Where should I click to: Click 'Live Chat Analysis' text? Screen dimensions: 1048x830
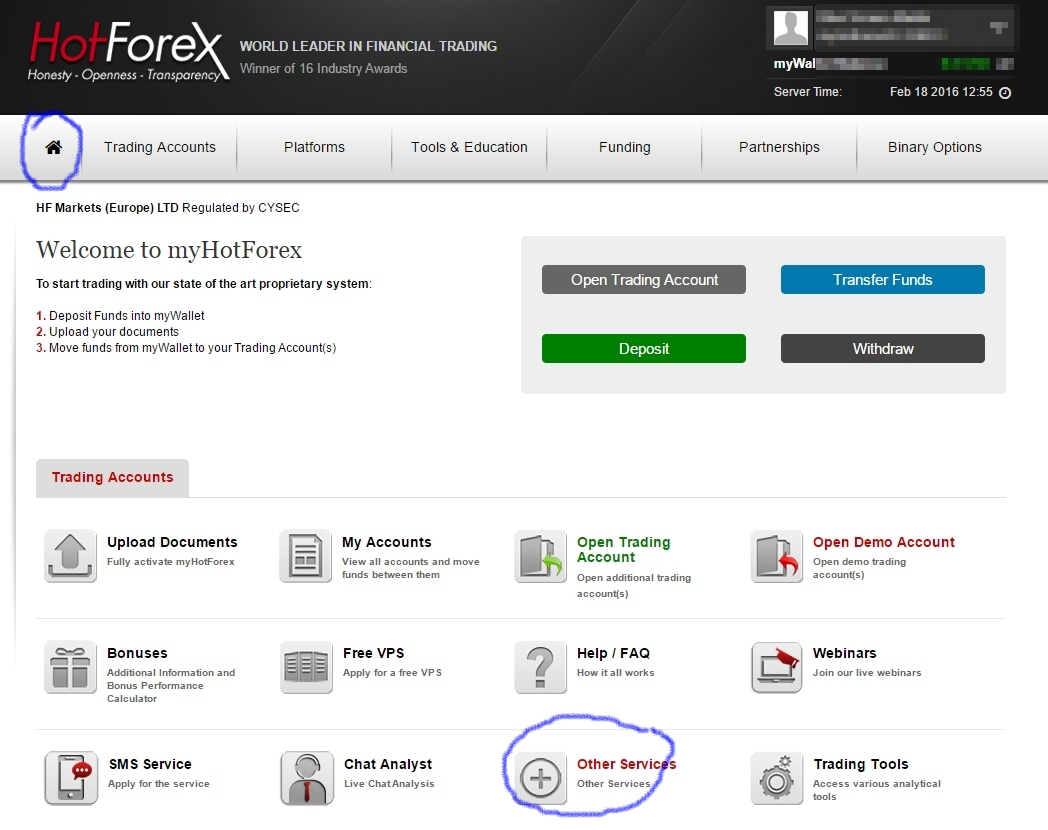click(389, 783)
